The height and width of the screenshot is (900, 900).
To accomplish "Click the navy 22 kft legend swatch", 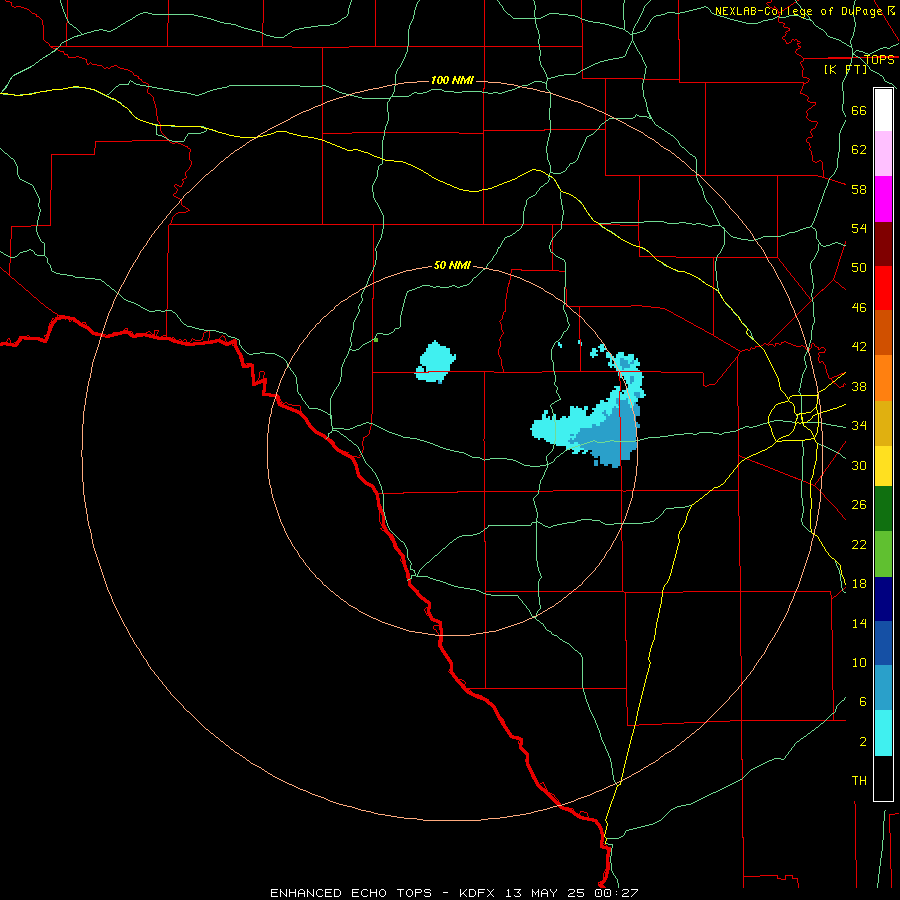I will (x=883, y=599).
